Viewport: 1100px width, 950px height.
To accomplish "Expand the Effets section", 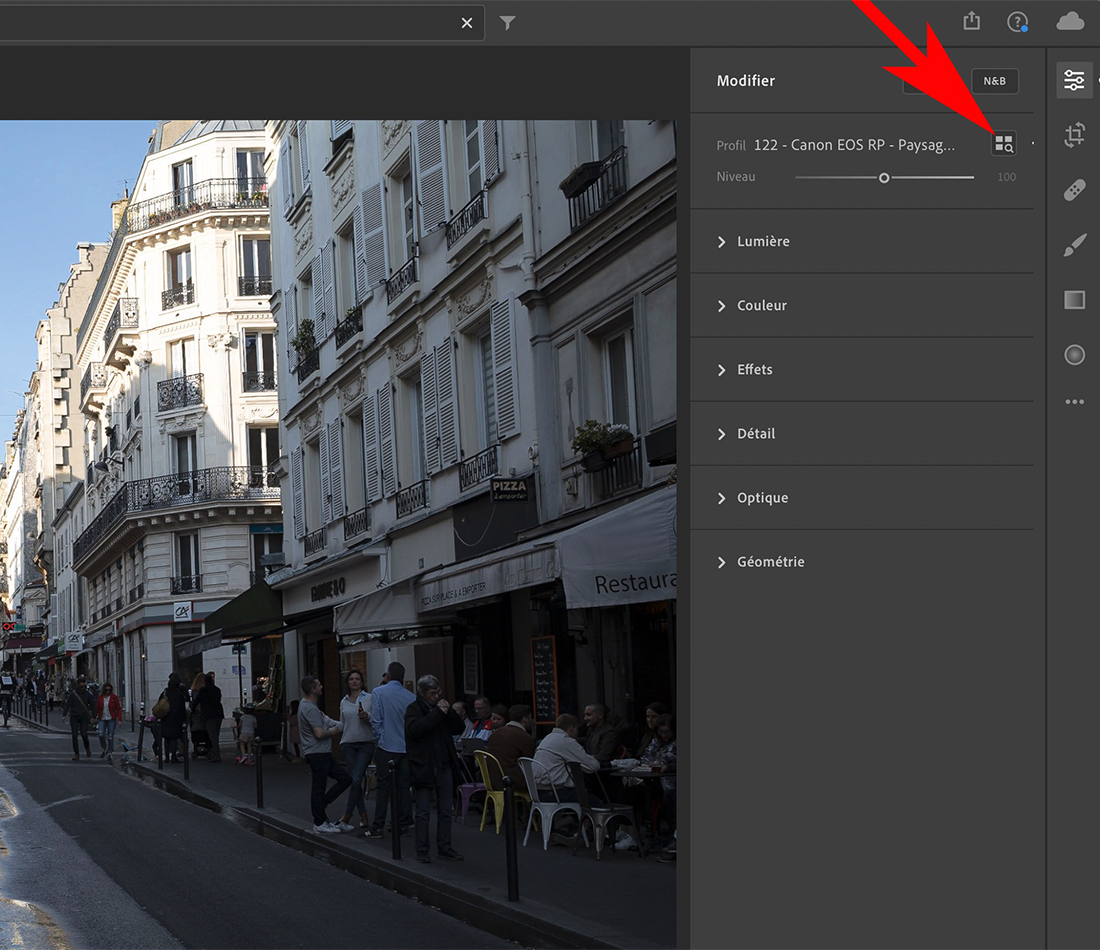I will click(754, 369).
